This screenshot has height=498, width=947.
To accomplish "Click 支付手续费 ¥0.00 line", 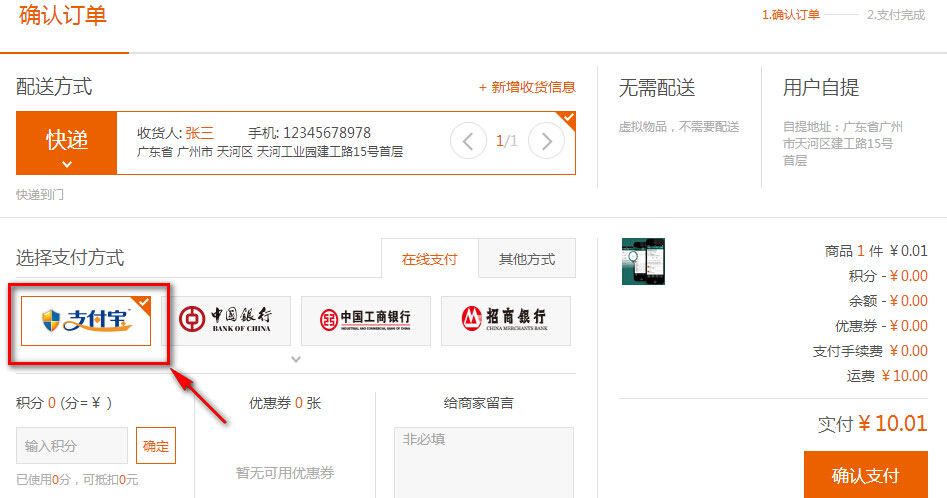I will [x=870, y=351].
